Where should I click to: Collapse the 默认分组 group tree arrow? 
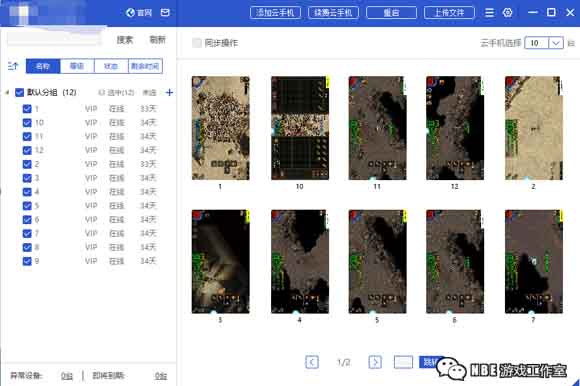click(x=7, y=92)
